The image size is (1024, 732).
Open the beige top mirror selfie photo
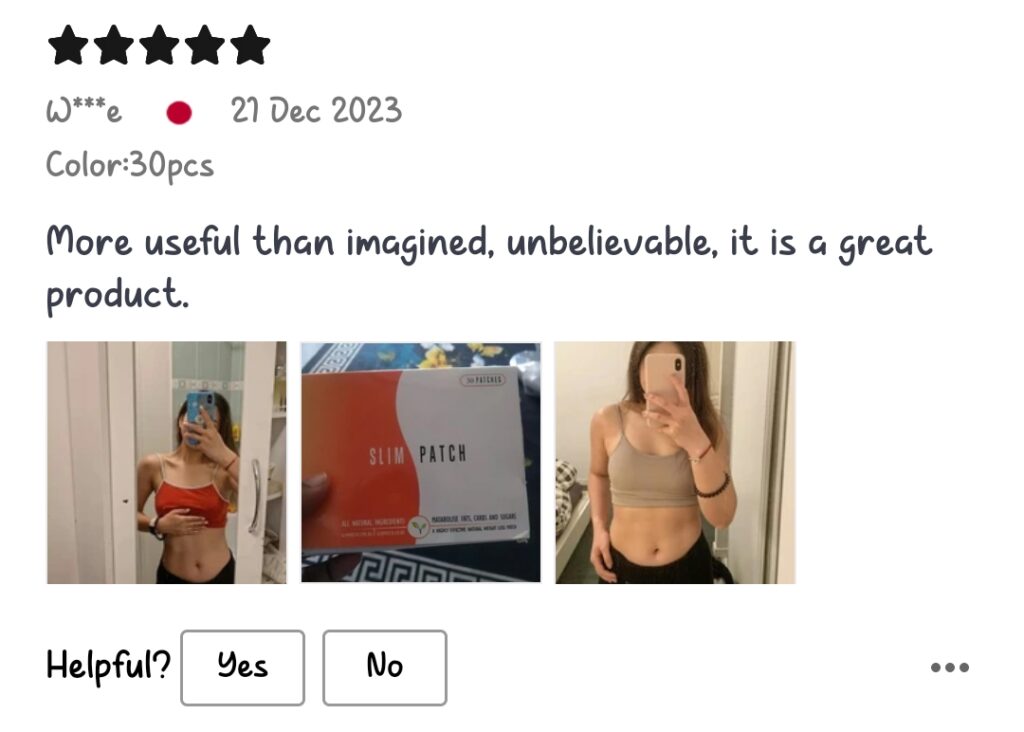[x=675, y=462]
